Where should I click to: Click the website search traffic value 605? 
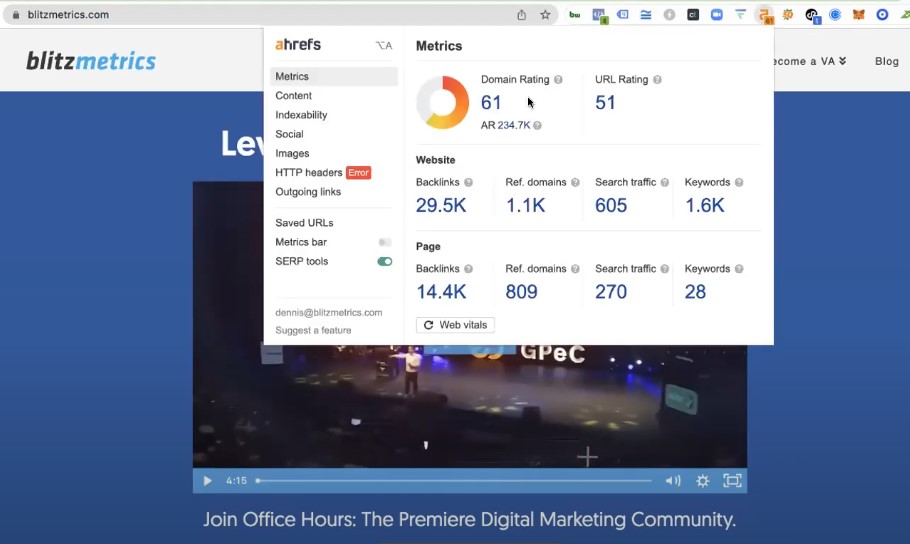pos(611,206)
